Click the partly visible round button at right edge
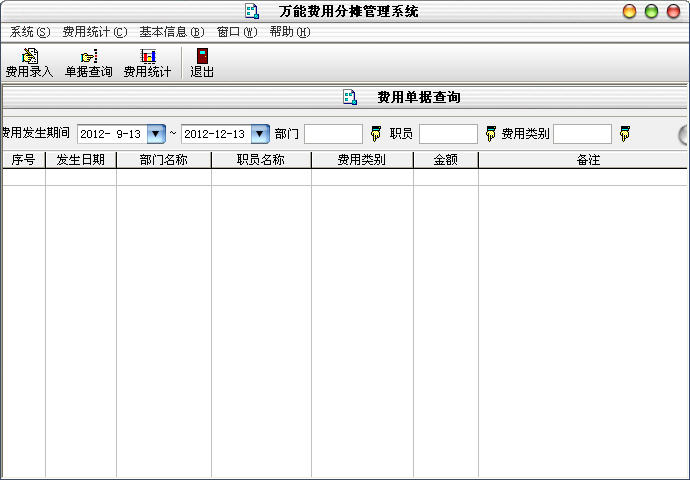 point(683,134)
